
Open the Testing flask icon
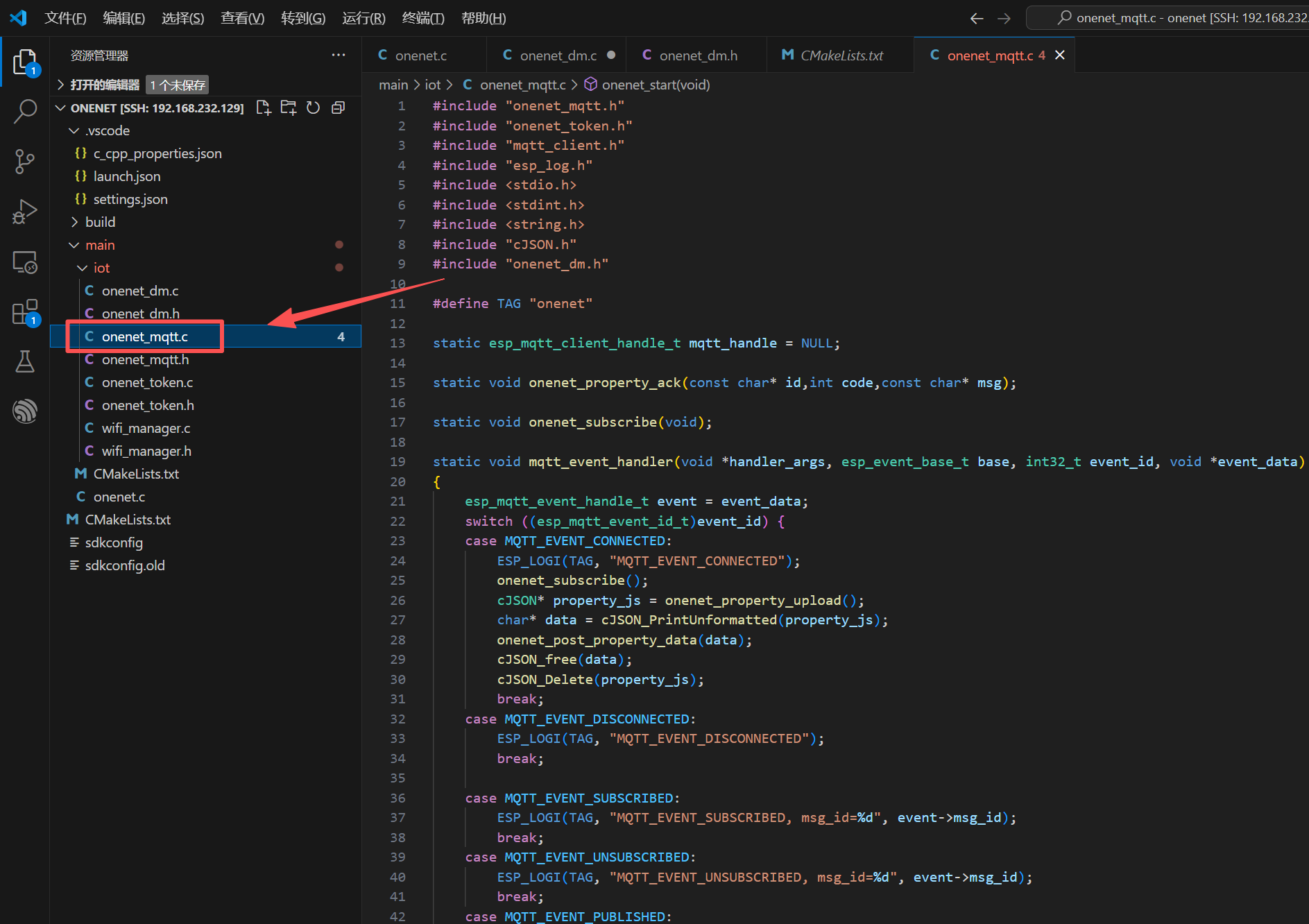point(25,361)
